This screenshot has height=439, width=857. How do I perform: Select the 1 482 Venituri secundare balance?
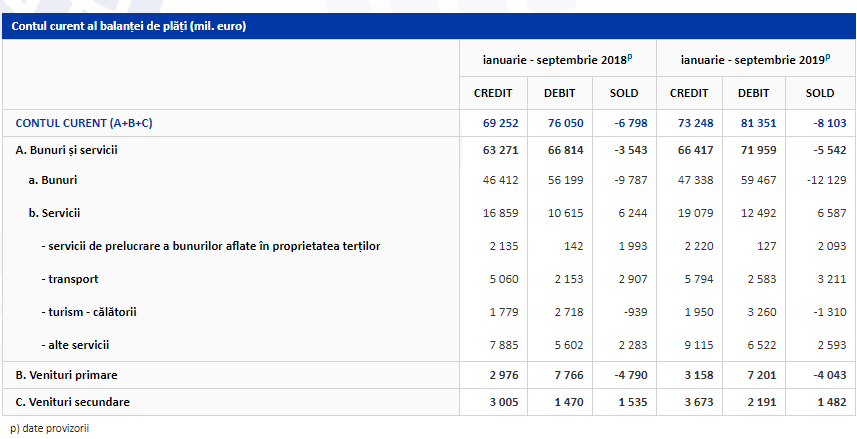[832, 402]
